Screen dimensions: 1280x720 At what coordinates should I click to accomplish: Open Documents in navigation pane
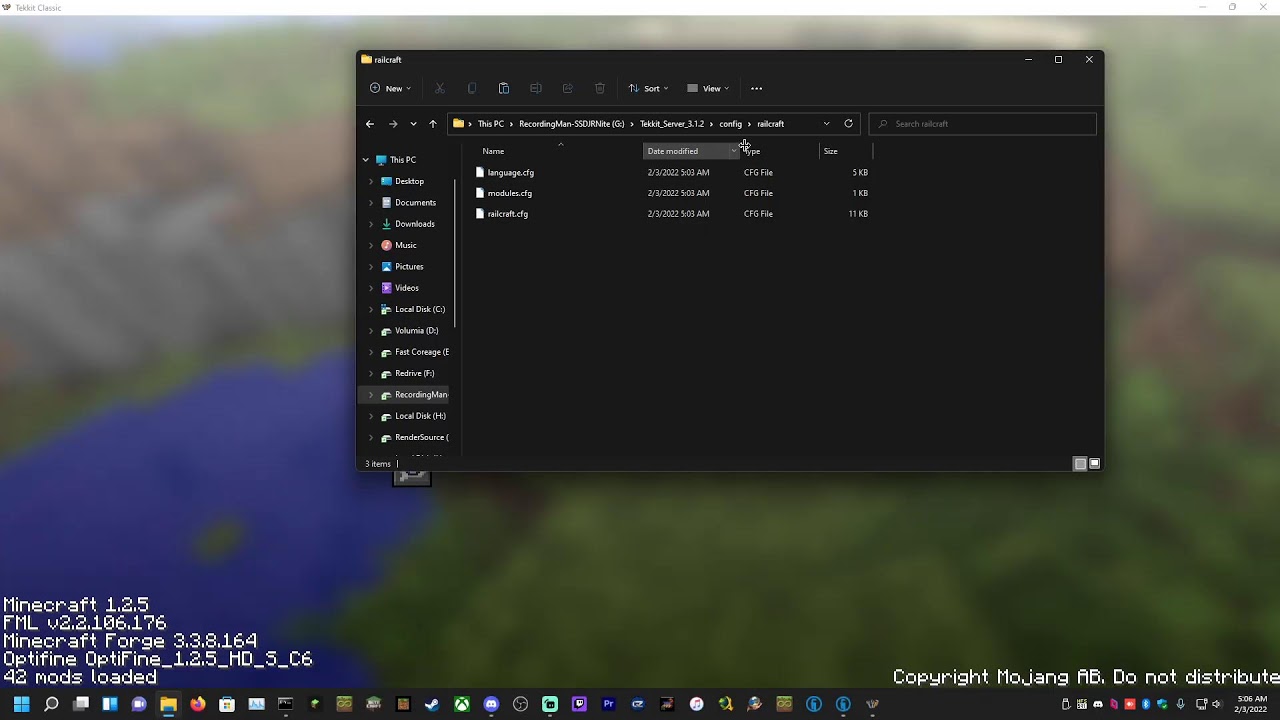coord(415,203)
